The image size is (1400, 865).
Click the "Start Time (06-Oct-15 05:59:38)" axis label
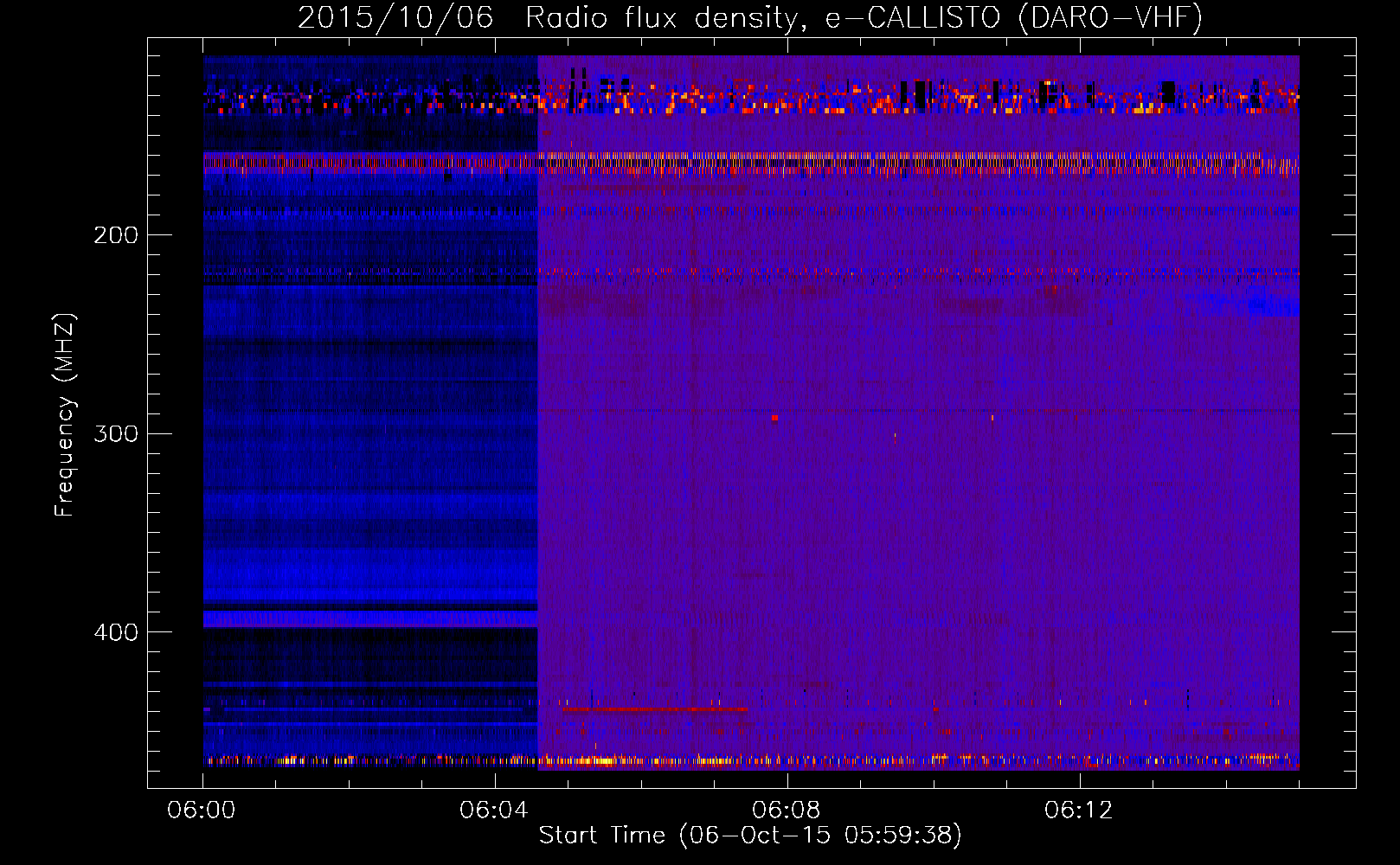pyautogui.click(x=750, y=836)
